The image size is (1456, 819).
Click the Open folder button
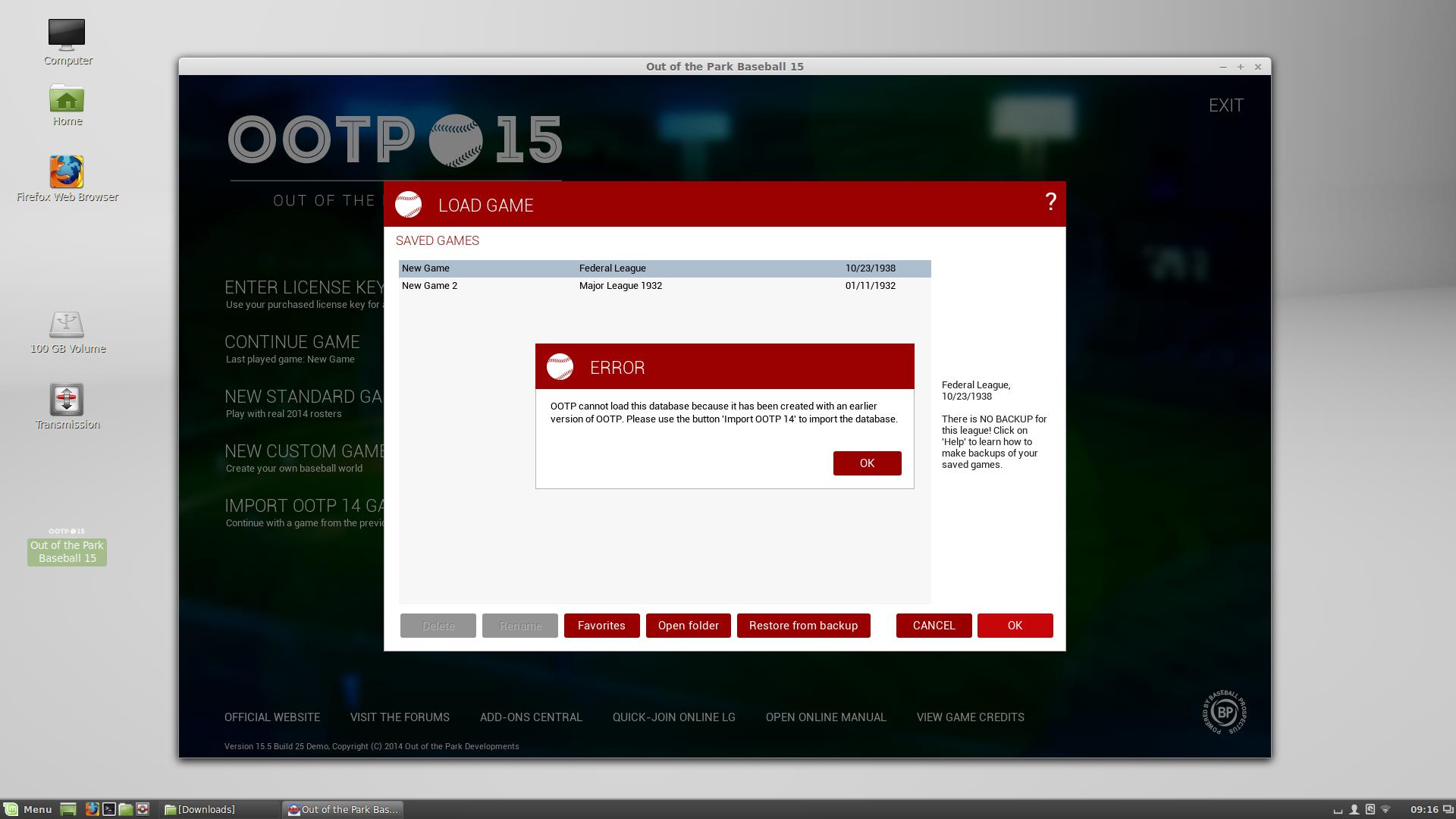tap(688, 626)
